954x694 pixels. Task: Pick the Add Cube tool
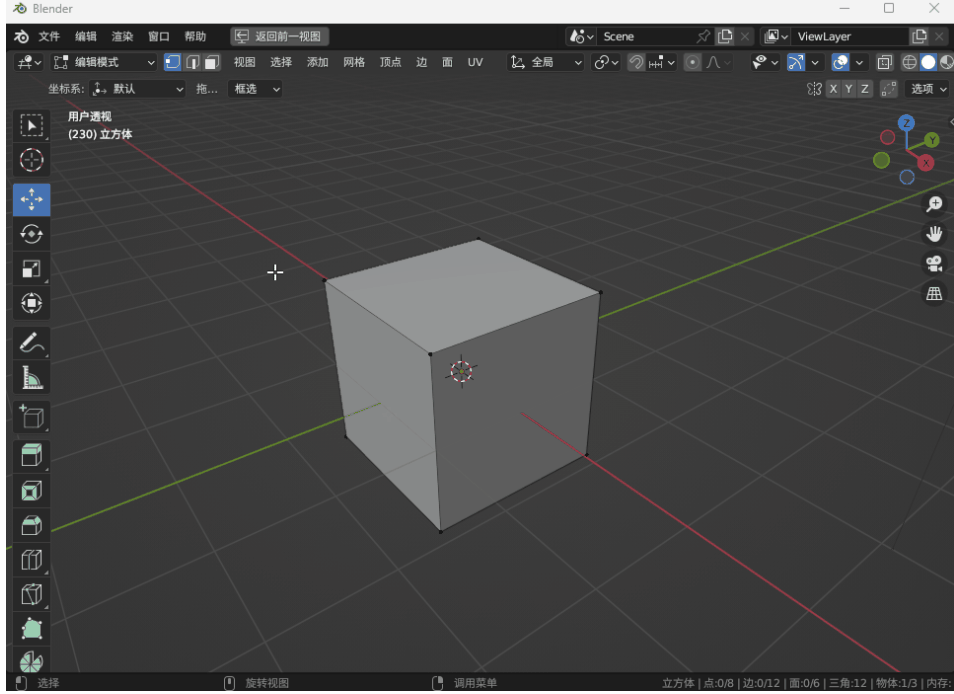[x=31, y=417]
